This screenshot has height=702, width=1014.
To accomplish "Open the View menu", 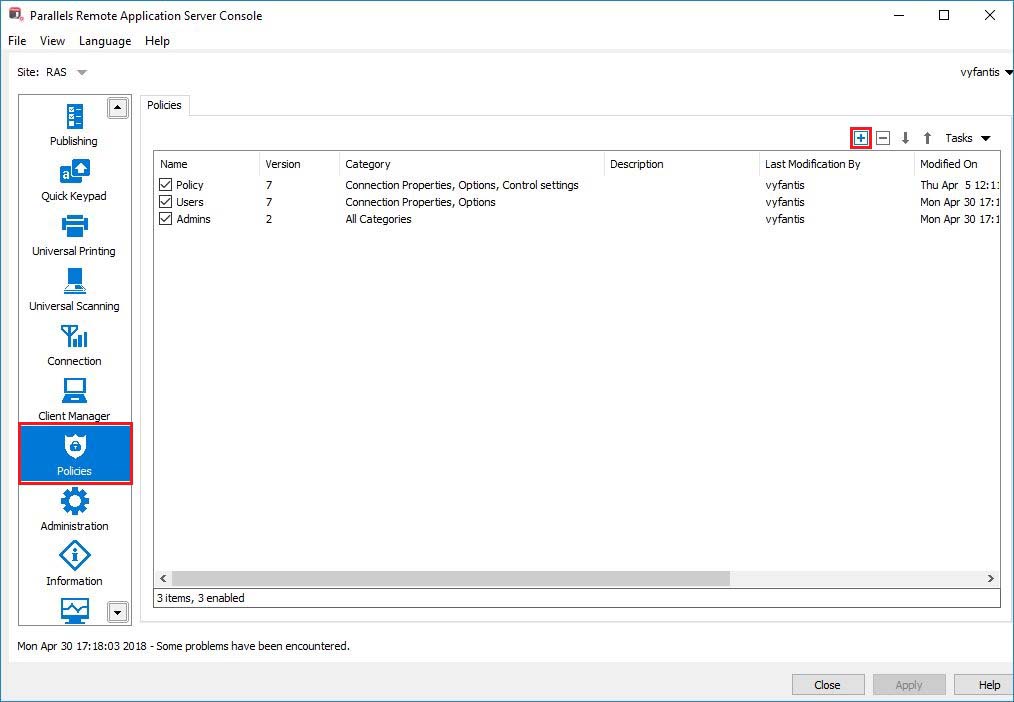I will coord(52,41).
